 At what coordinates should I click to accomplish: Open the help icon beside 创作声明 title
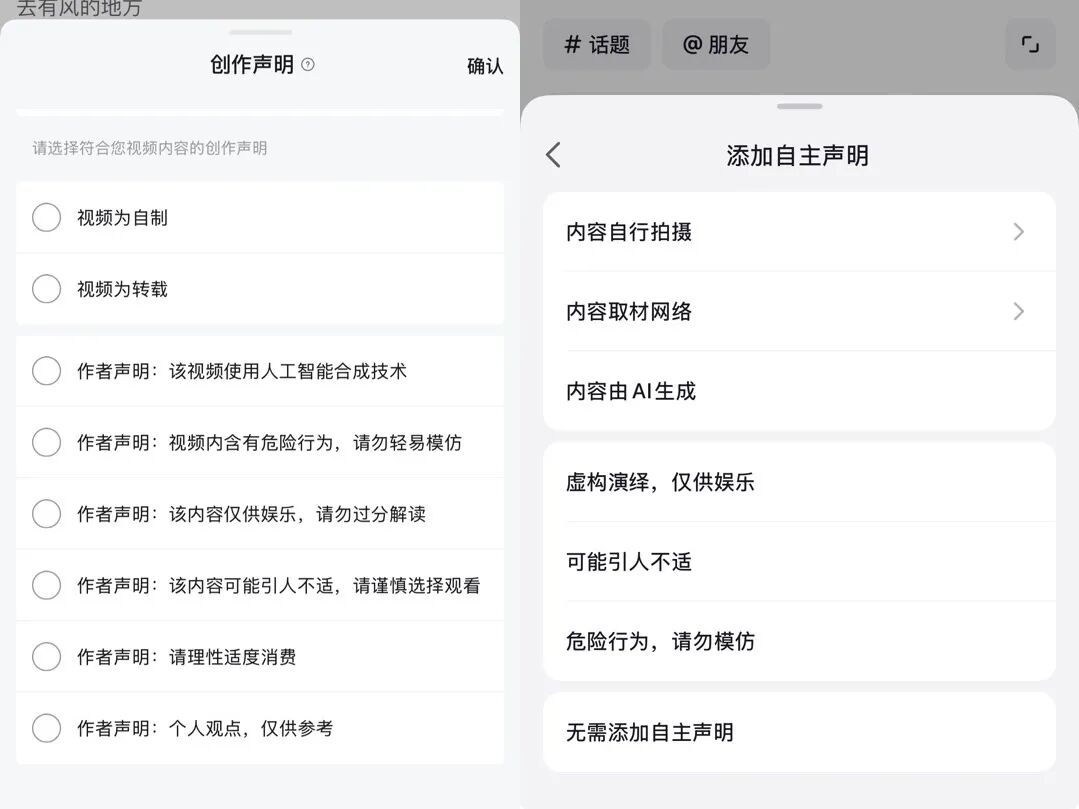point(307,64)
